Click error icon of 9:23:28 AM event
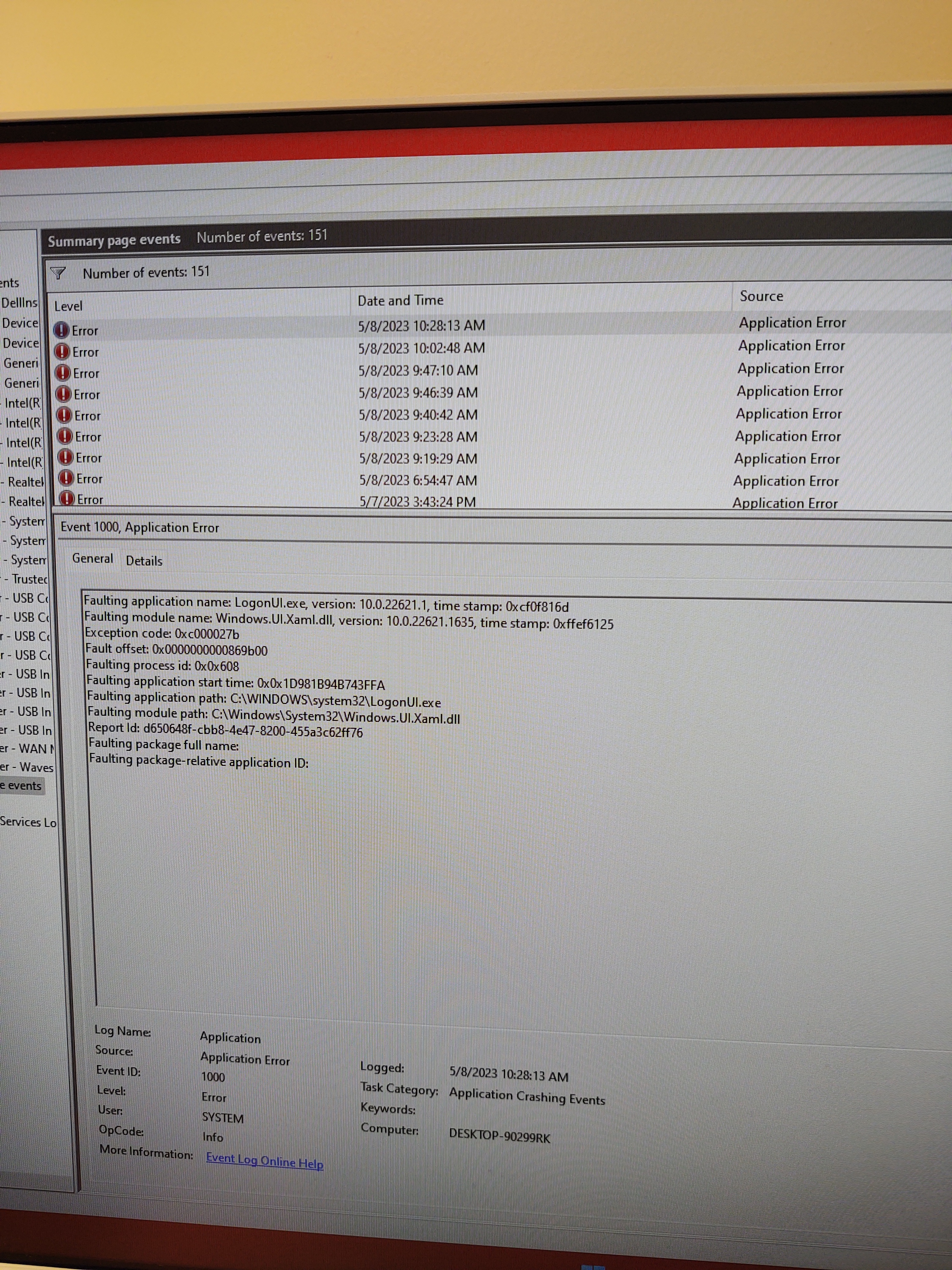Image resolution: width=952 pixels, height=1270 pixels. [65, 436]
